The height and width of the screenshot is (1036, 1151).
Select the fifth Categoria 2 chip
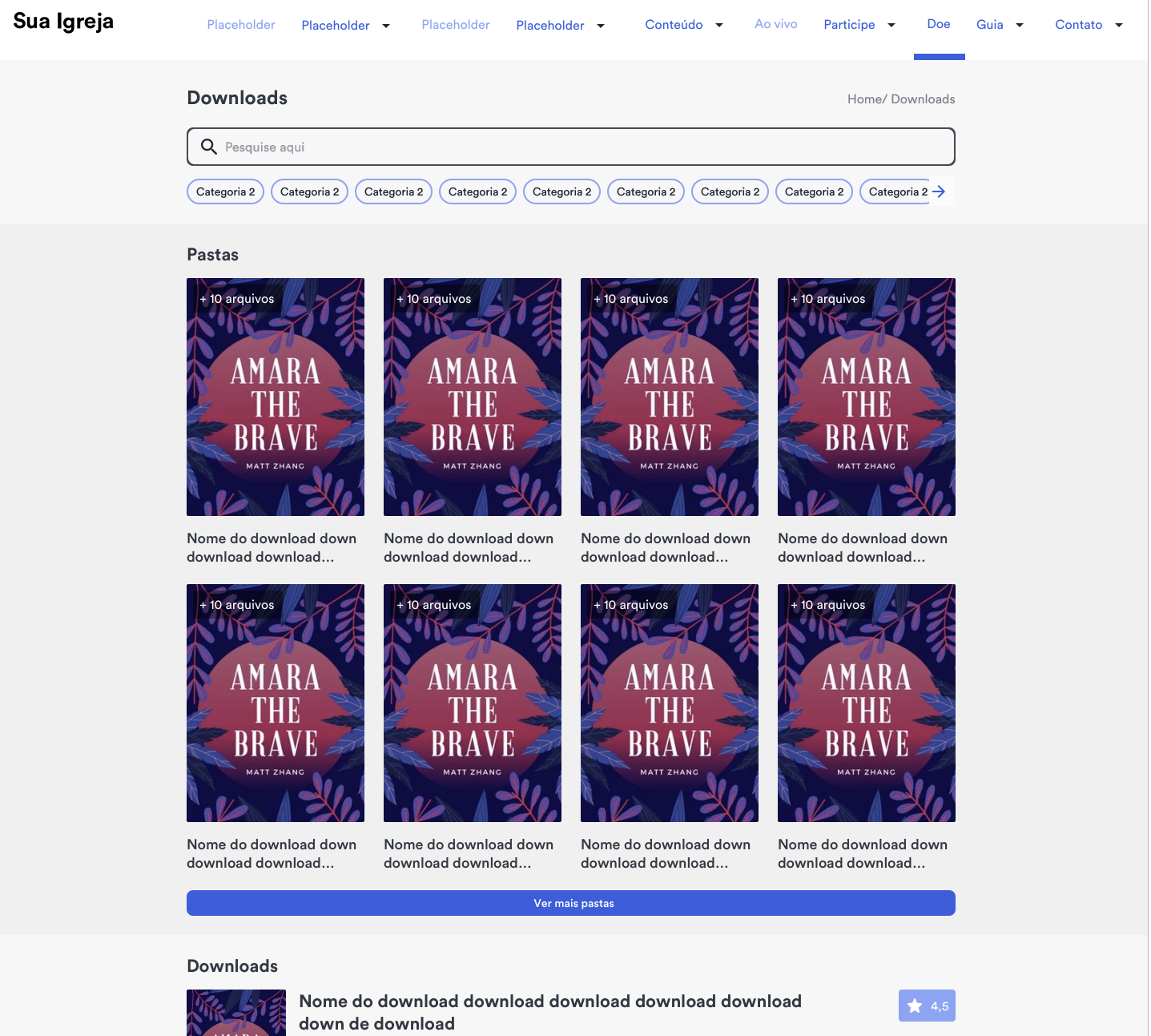point(562,191)
